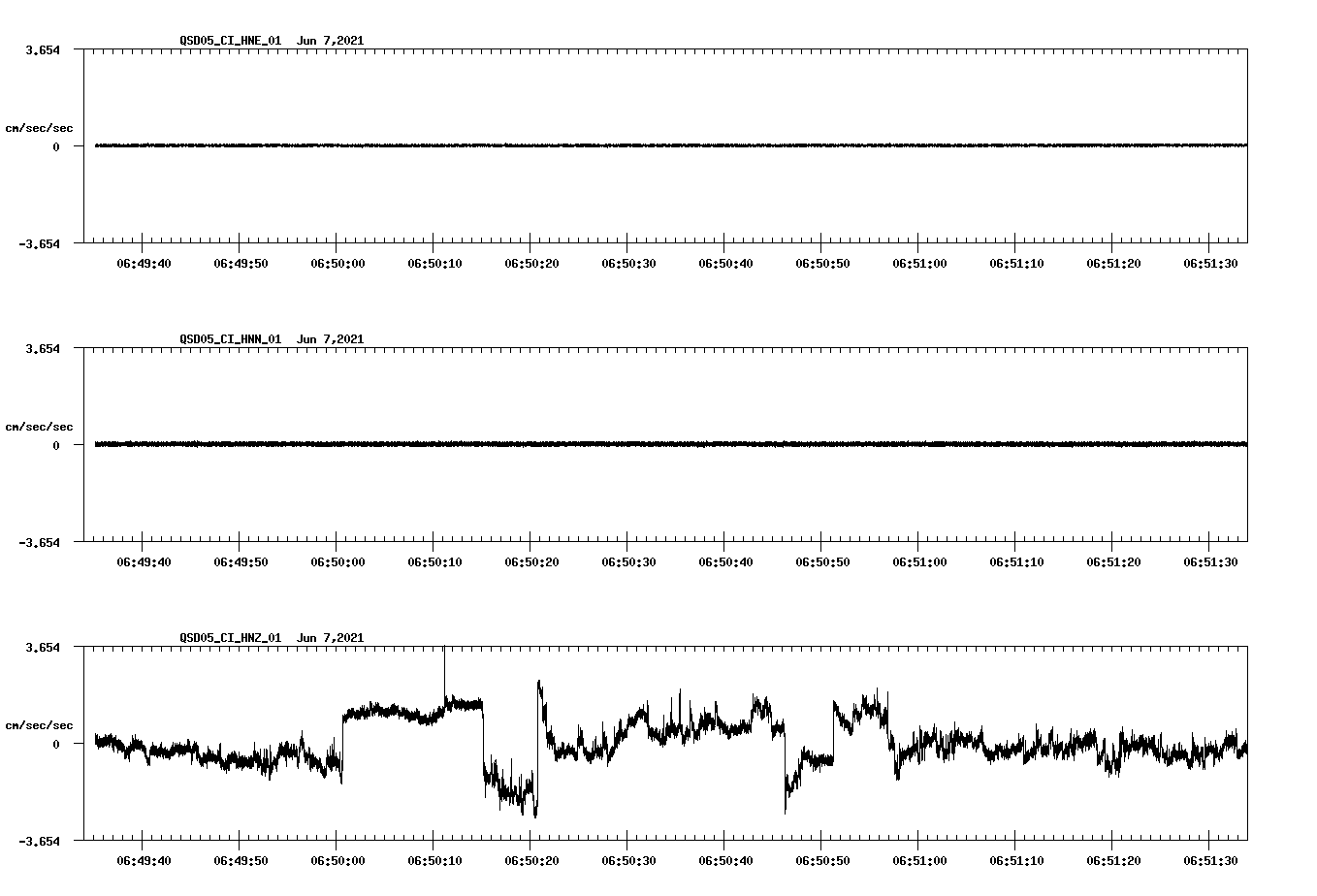This screenshot has height=896, width=1317.
Task: Pick 06:51:10 time label under HNZ plot
Action: pyautogui.click(x=1016, y=861)
